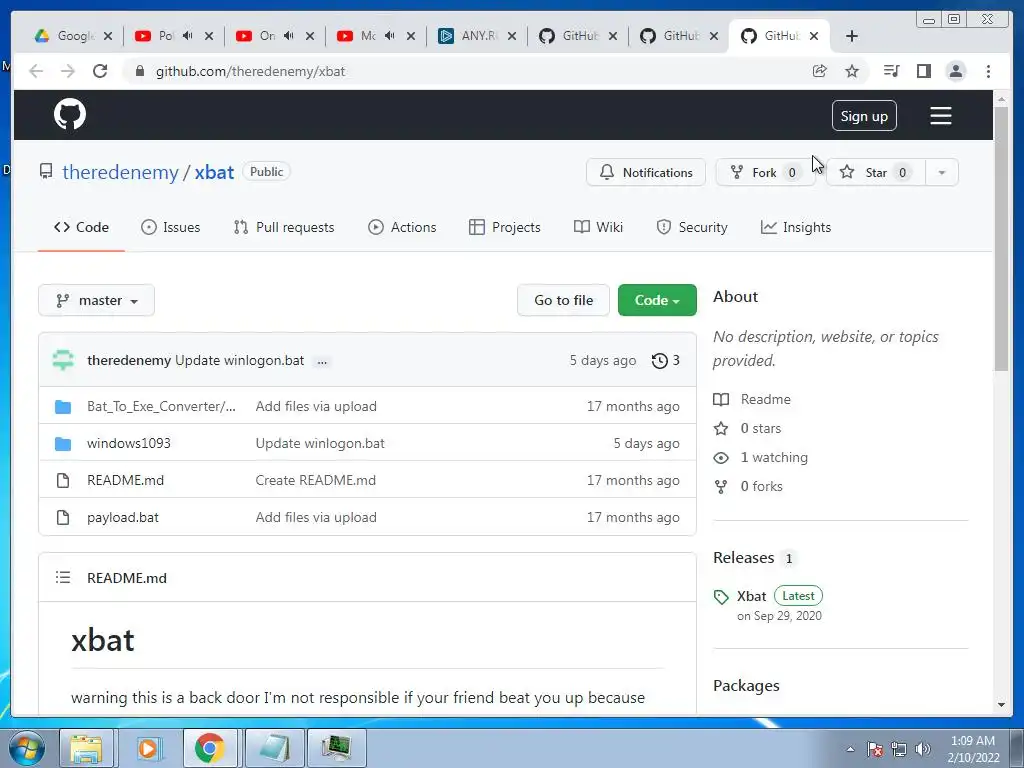This screenshot has height=768, width=1024.
Task: Click the scrollbar down arrow
Action: point(1001,705)
